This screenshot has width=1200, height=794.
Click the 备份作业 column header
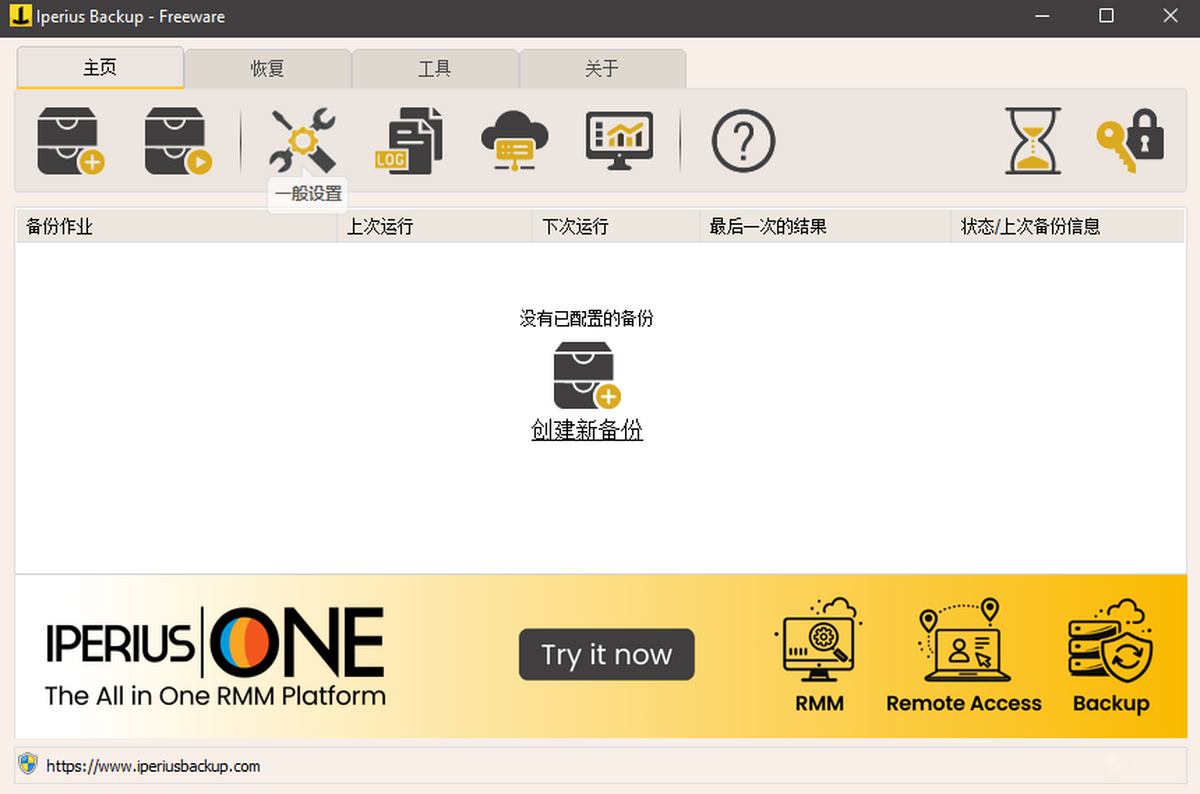[x=60, y=227]
